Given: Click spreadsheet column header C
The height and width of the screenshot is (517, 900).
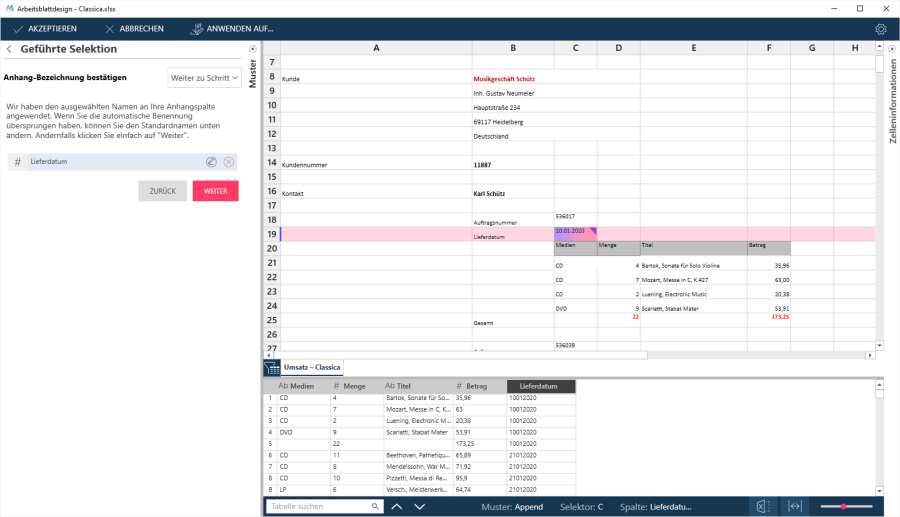Looking at the screenshot, I should click(x=575, y=48).
